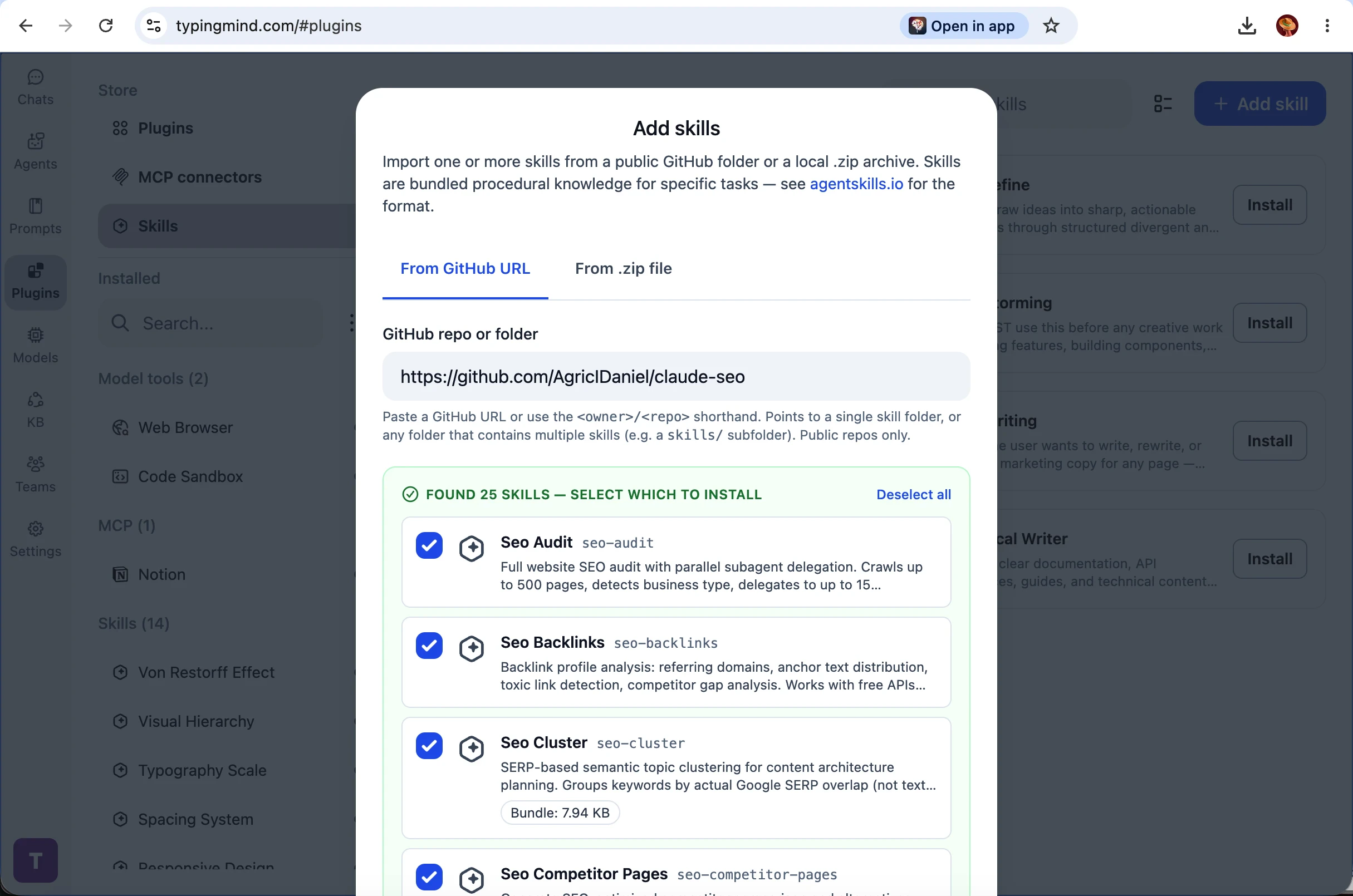Click the 'Model tools (2)' heading
Image resolution: width=1353 pixels, height=896 pixels.
[153, 379]
